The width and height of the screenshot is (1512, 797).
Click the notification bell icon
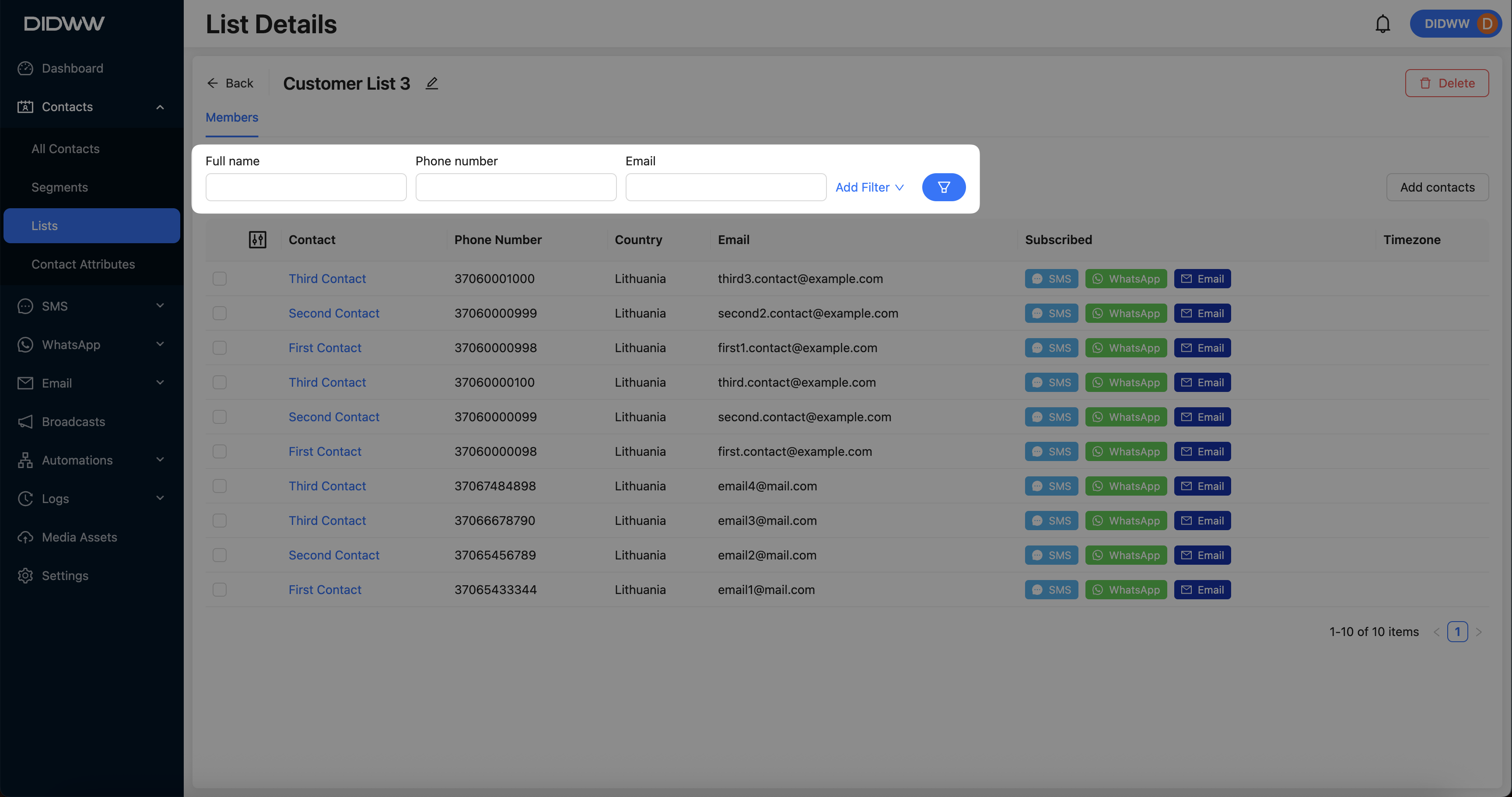1382,24
